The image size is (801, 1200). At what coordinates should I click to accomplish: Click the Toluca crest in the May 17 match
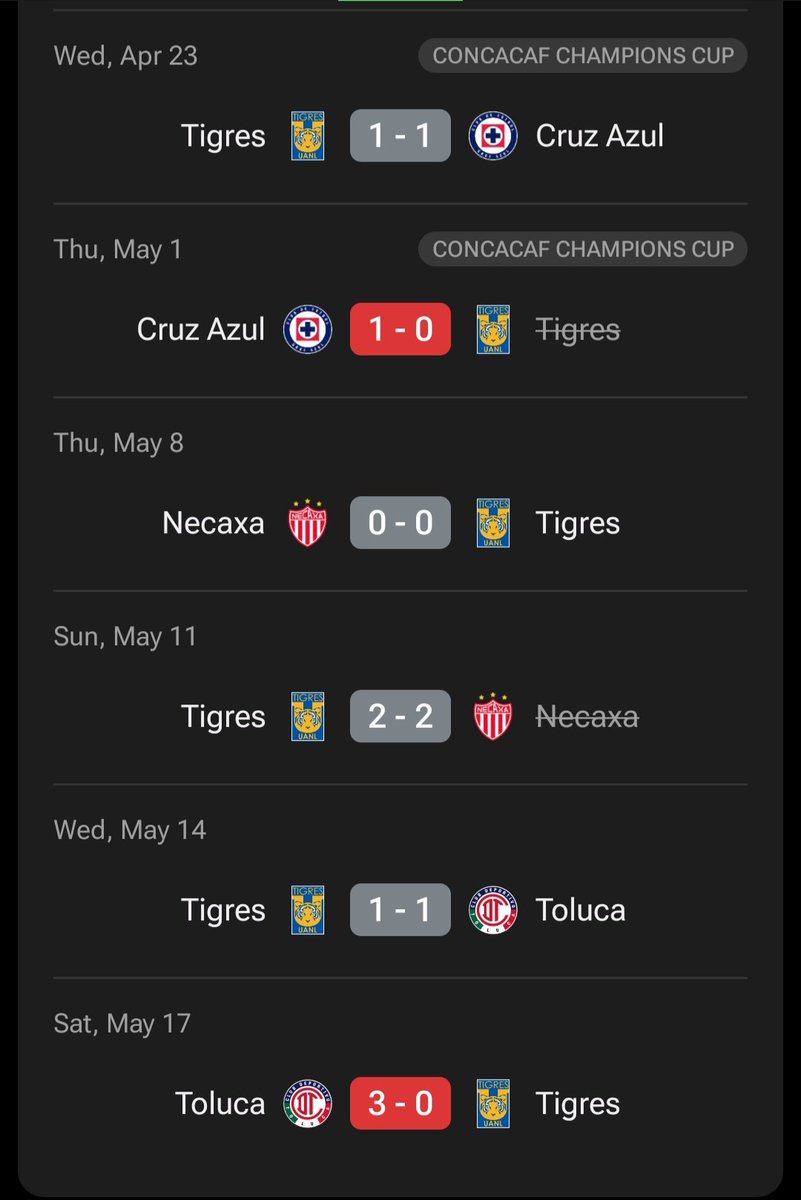click(x=307, y=1104)
